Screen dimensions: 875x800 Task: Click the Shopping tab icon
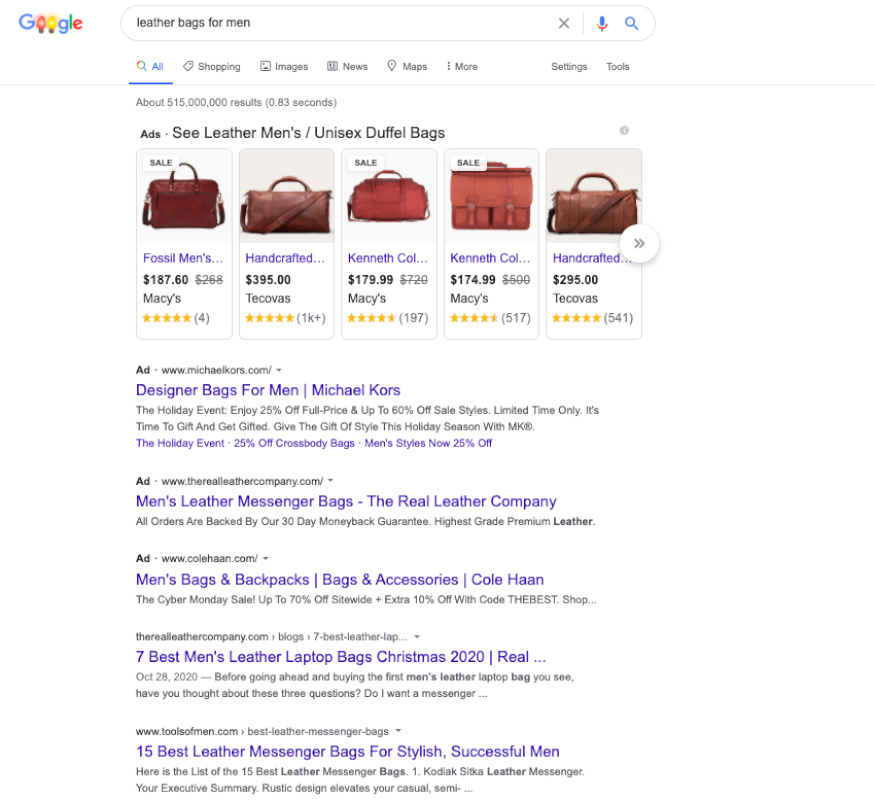tap(189, 66)
